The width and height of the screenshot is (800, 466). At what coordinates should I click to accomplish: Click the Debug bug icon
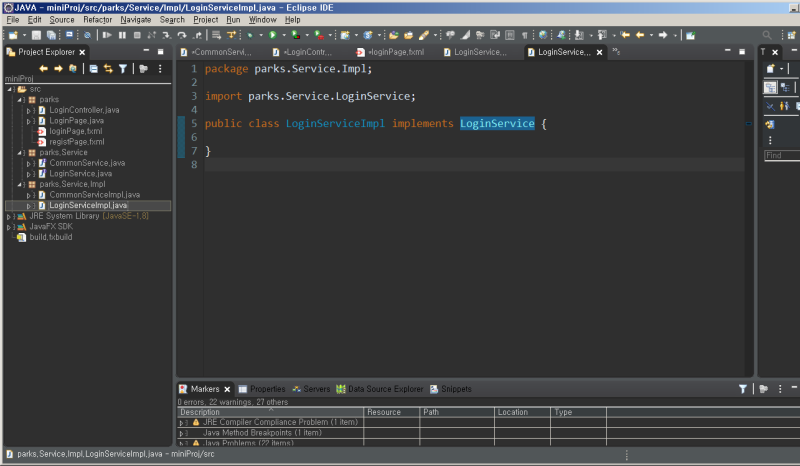tap(250, 35)
